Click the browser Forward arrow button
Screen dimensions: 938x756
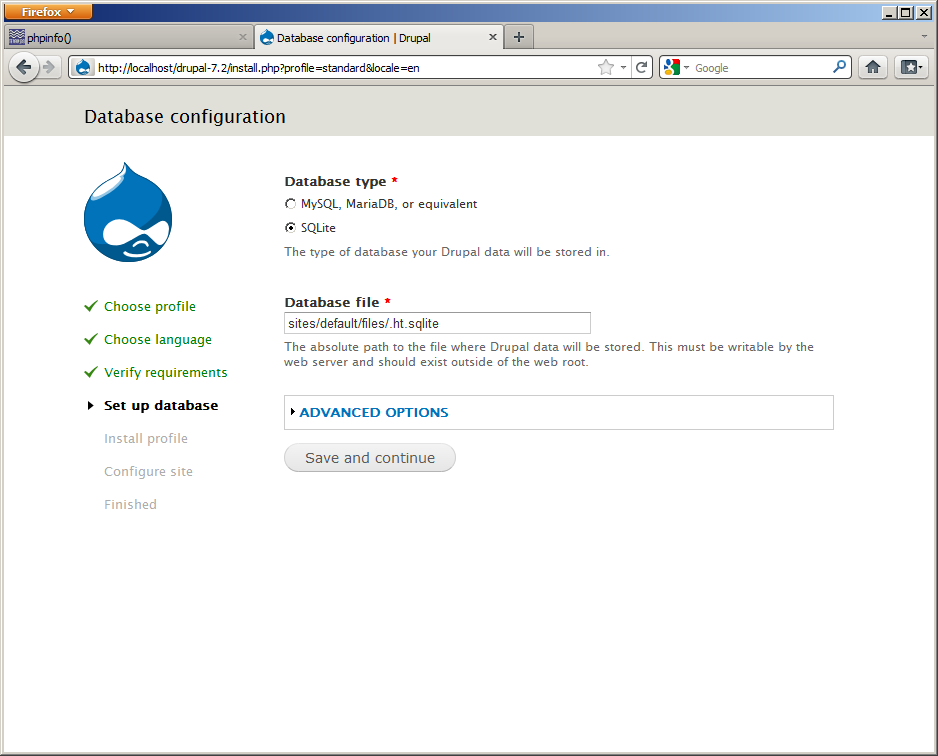point(50,67)
